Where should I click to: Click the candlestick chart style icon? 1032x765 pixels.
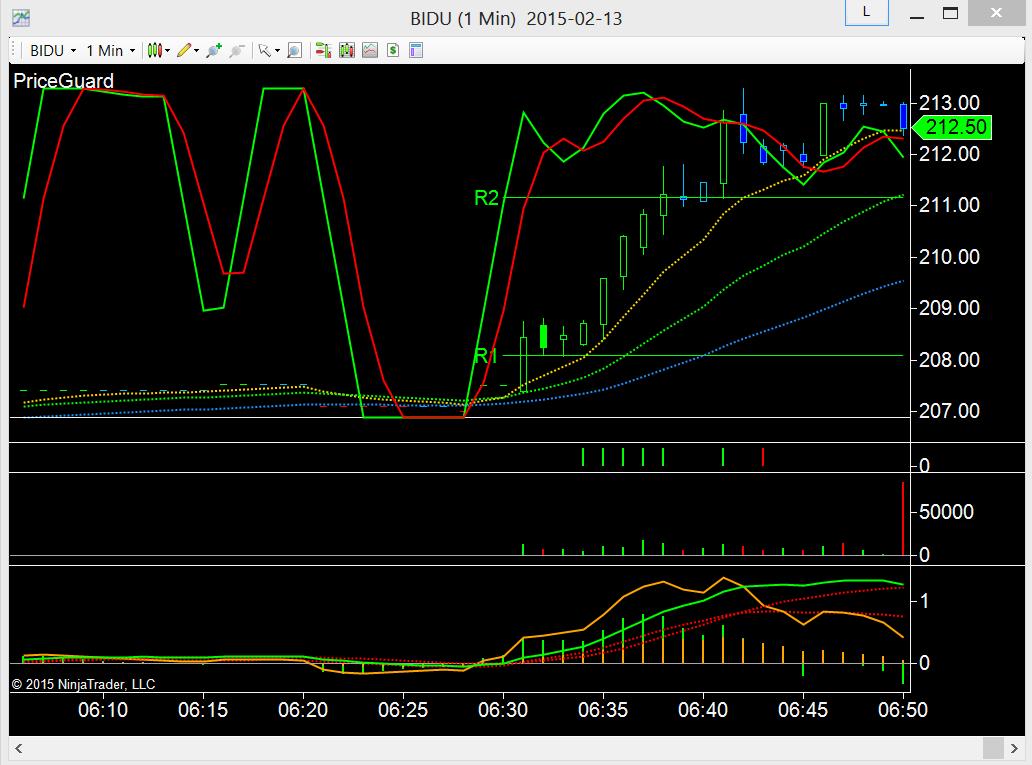pos(155,51)
